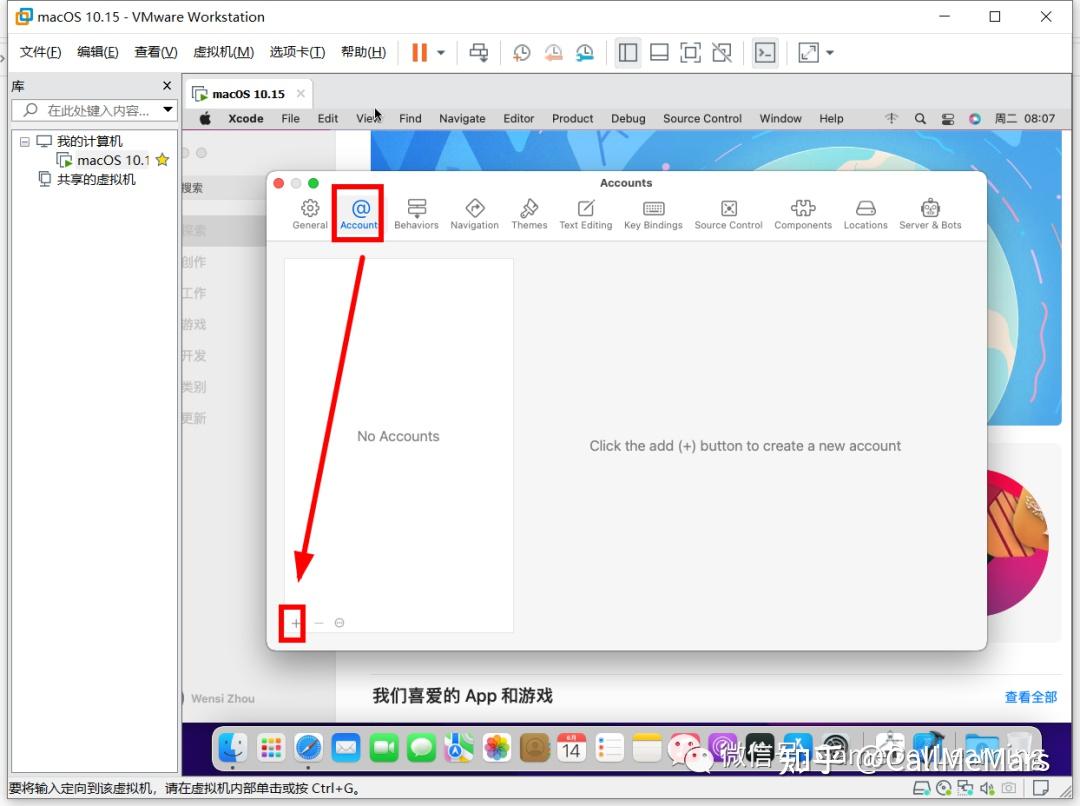Click the stretch guest display icon
The width and height of the screenshot is (1080, 806).
click(x=809, y=52)
